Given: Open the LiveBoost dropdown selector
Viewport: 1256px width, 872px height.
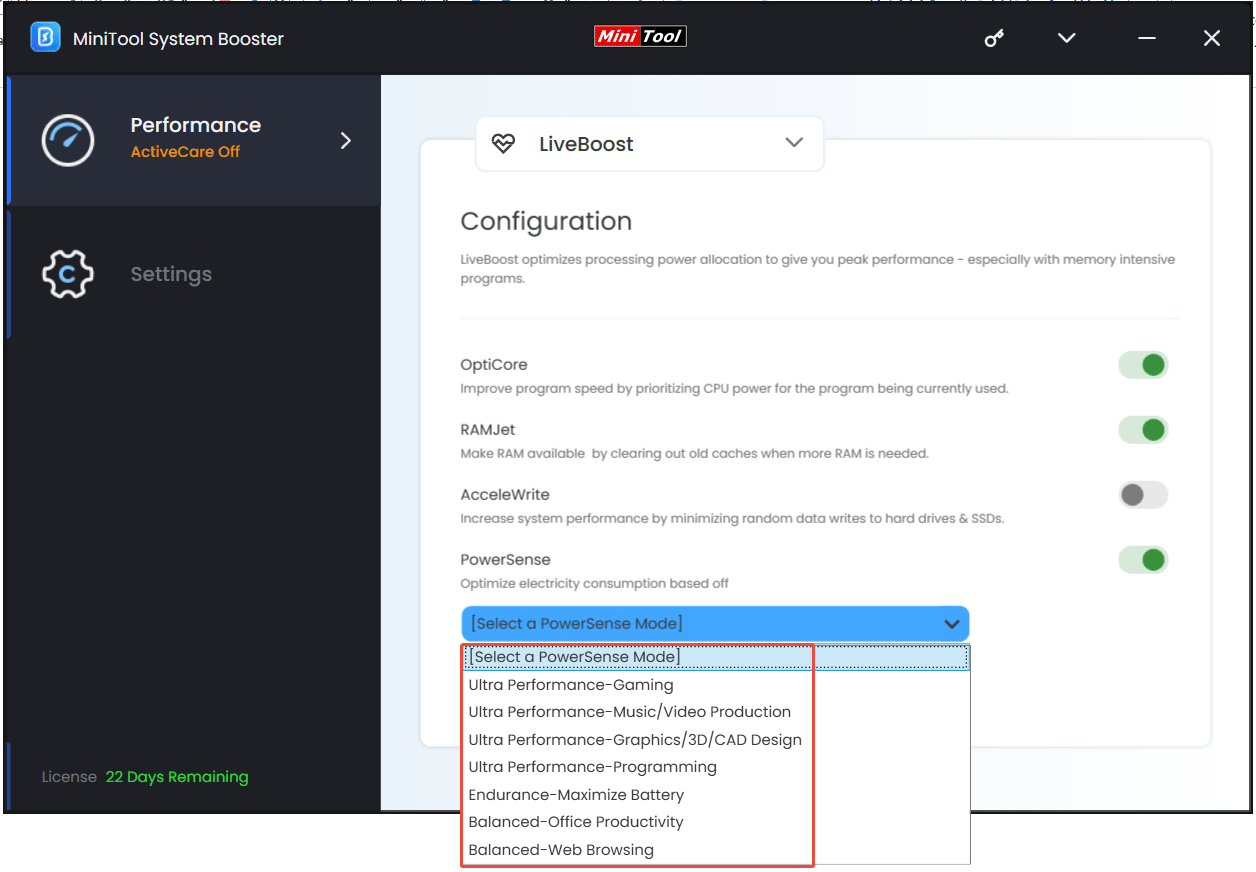Looking at the screenshot, I should coord(649,144).
